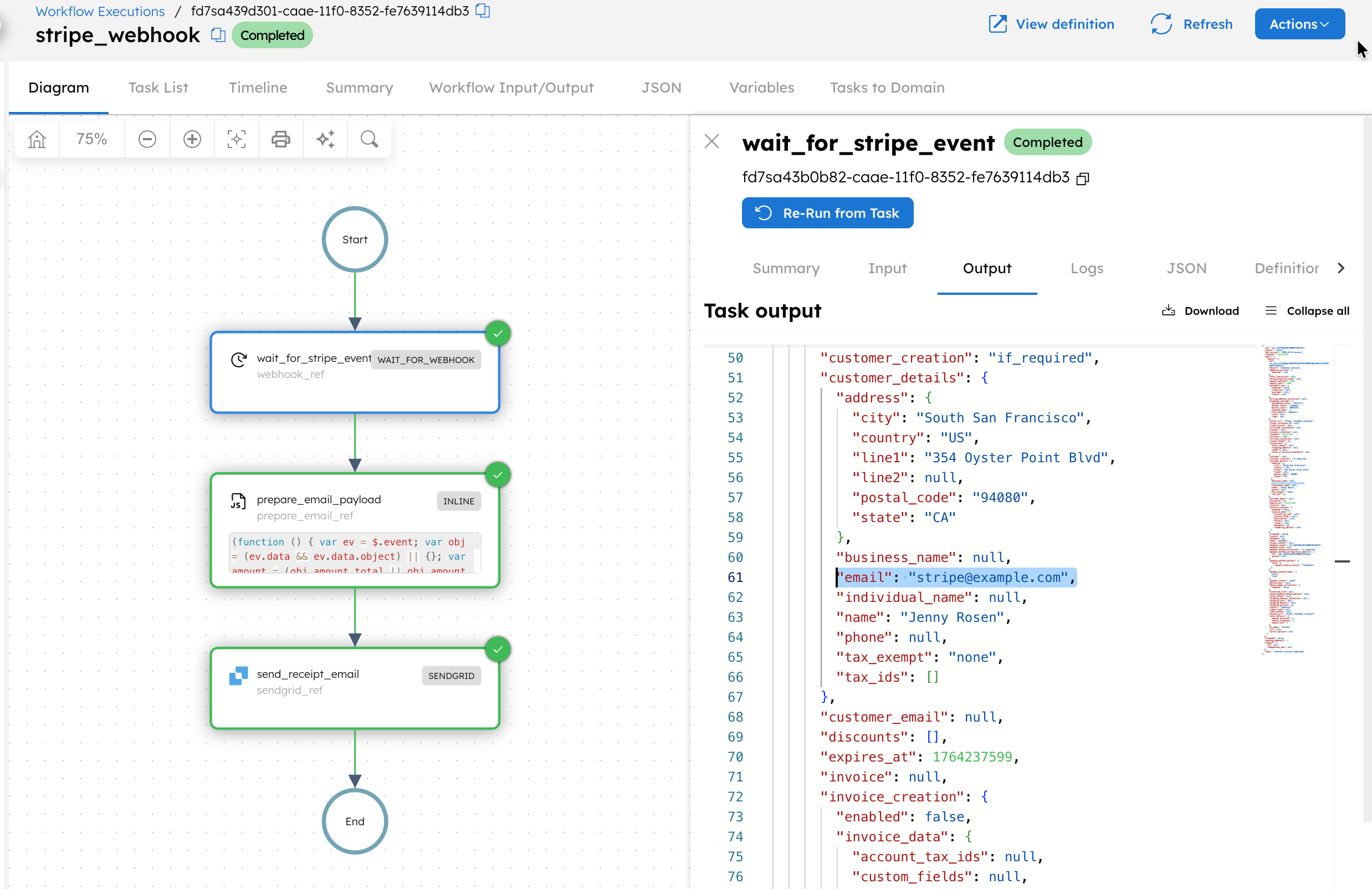Open the Logs tab in the task panel

1087,268
